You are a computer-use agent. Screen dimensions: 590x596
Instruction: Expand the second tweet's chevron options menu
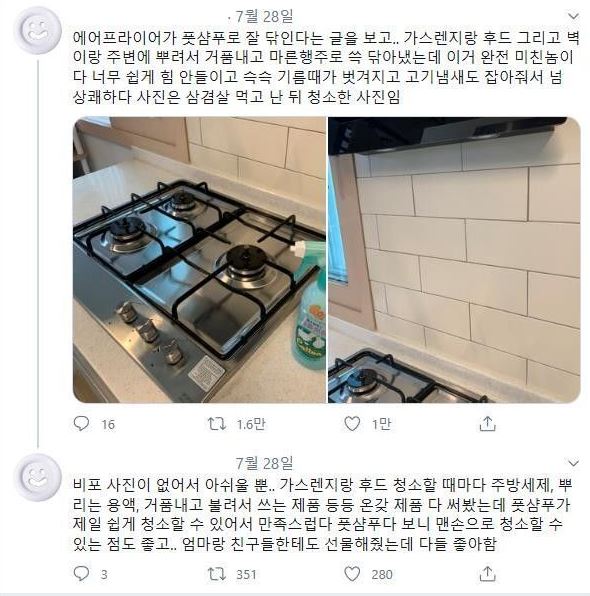573,463
